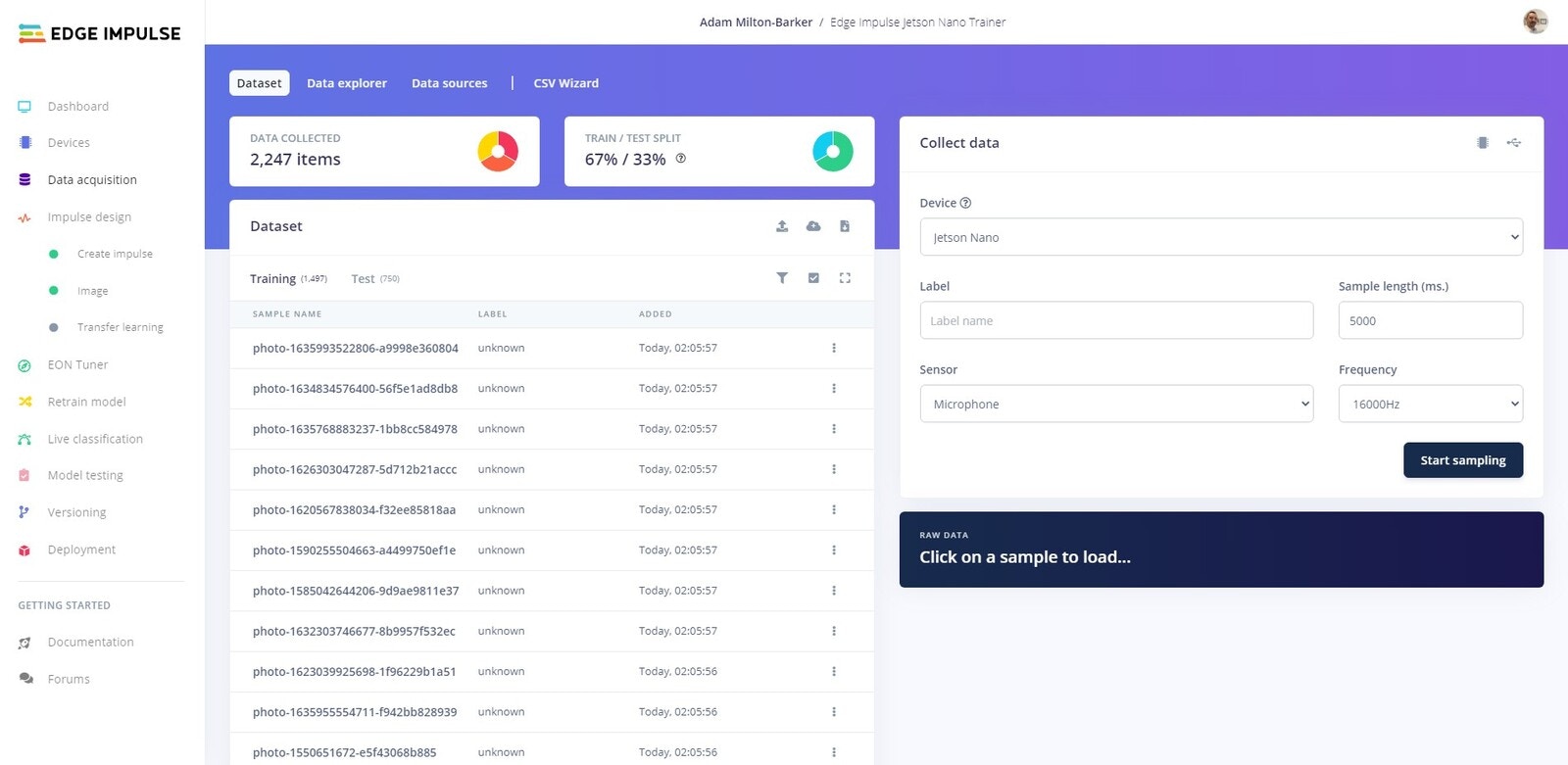This screenshot has height=765, width=1568.
Task: Click the Live classification icon
Action: click(24, 439)
